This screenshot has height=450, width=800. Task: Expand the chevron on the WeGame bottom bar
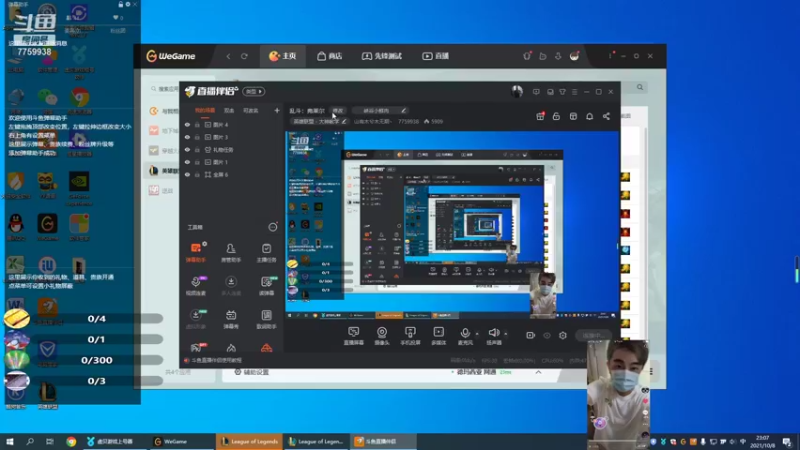click(x=538, y=372)
